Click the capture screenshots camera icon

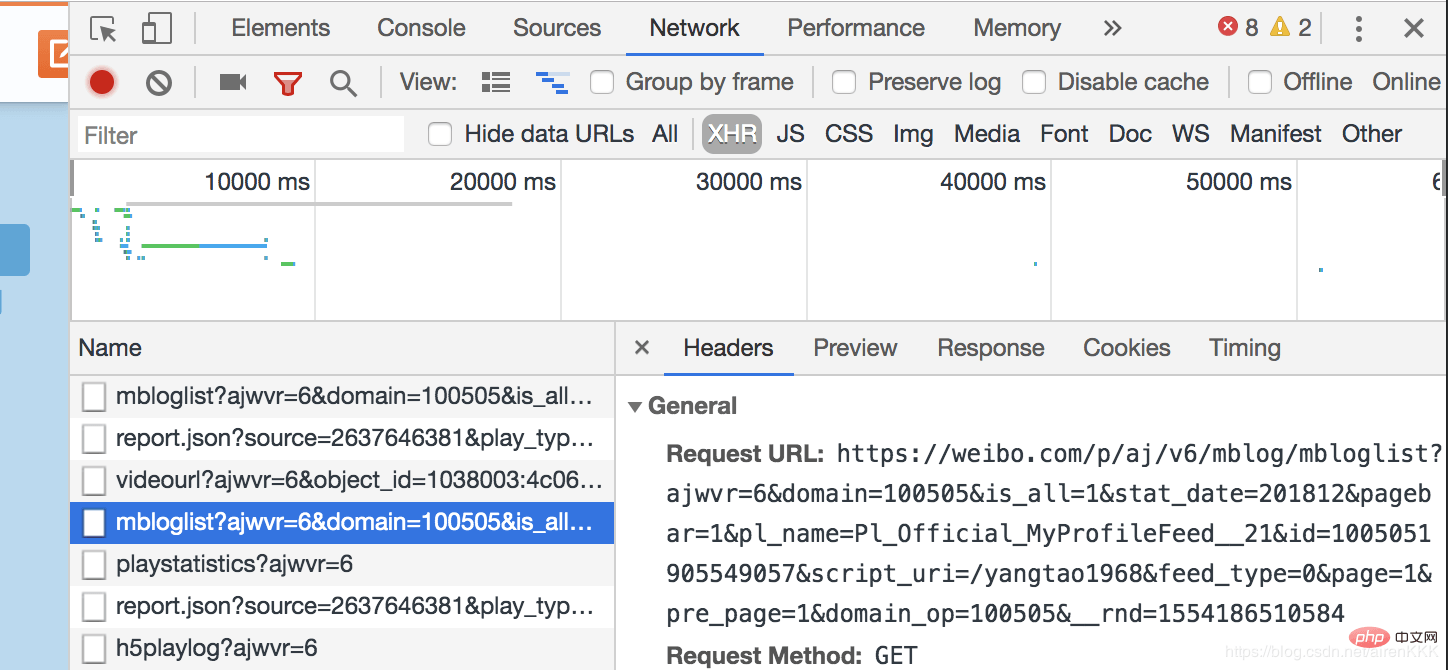coord(233,82)
